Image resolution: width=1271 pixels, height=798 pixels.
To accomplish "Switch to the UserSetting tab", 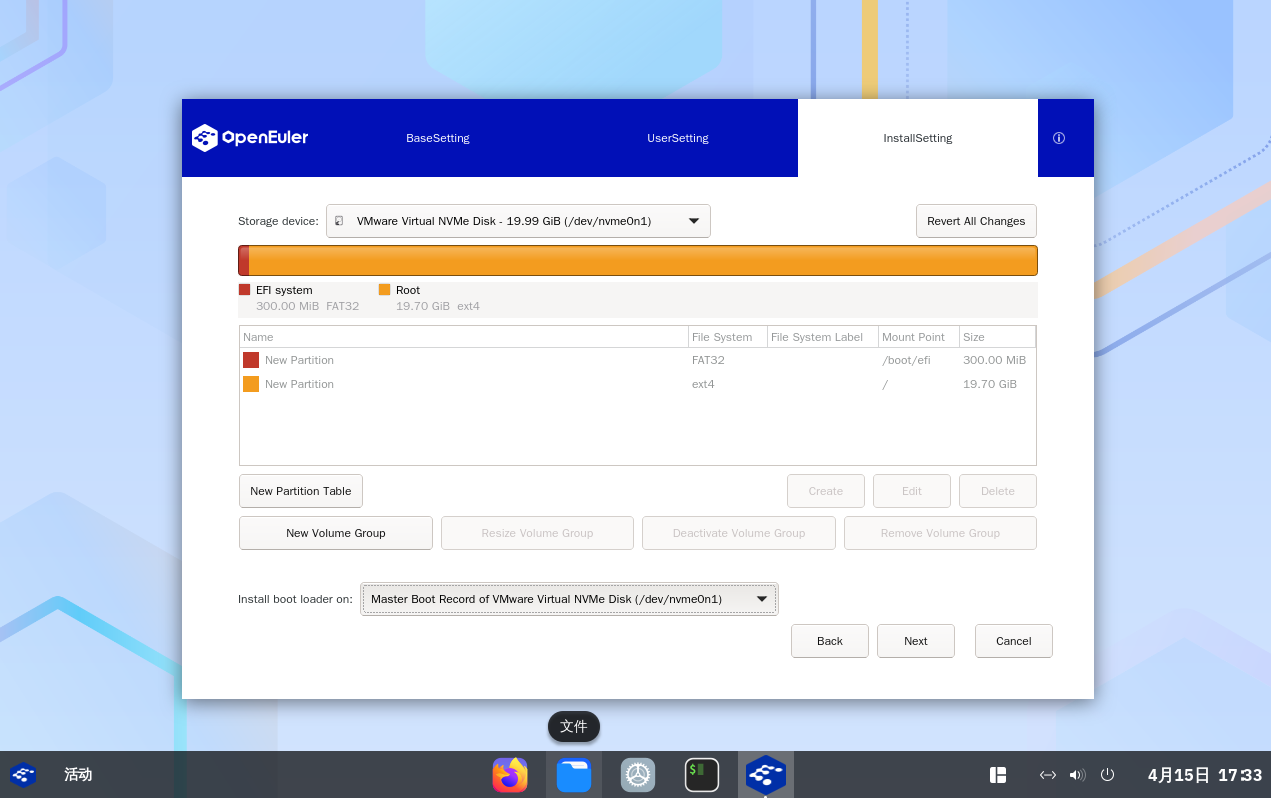I will click(678, 138).
